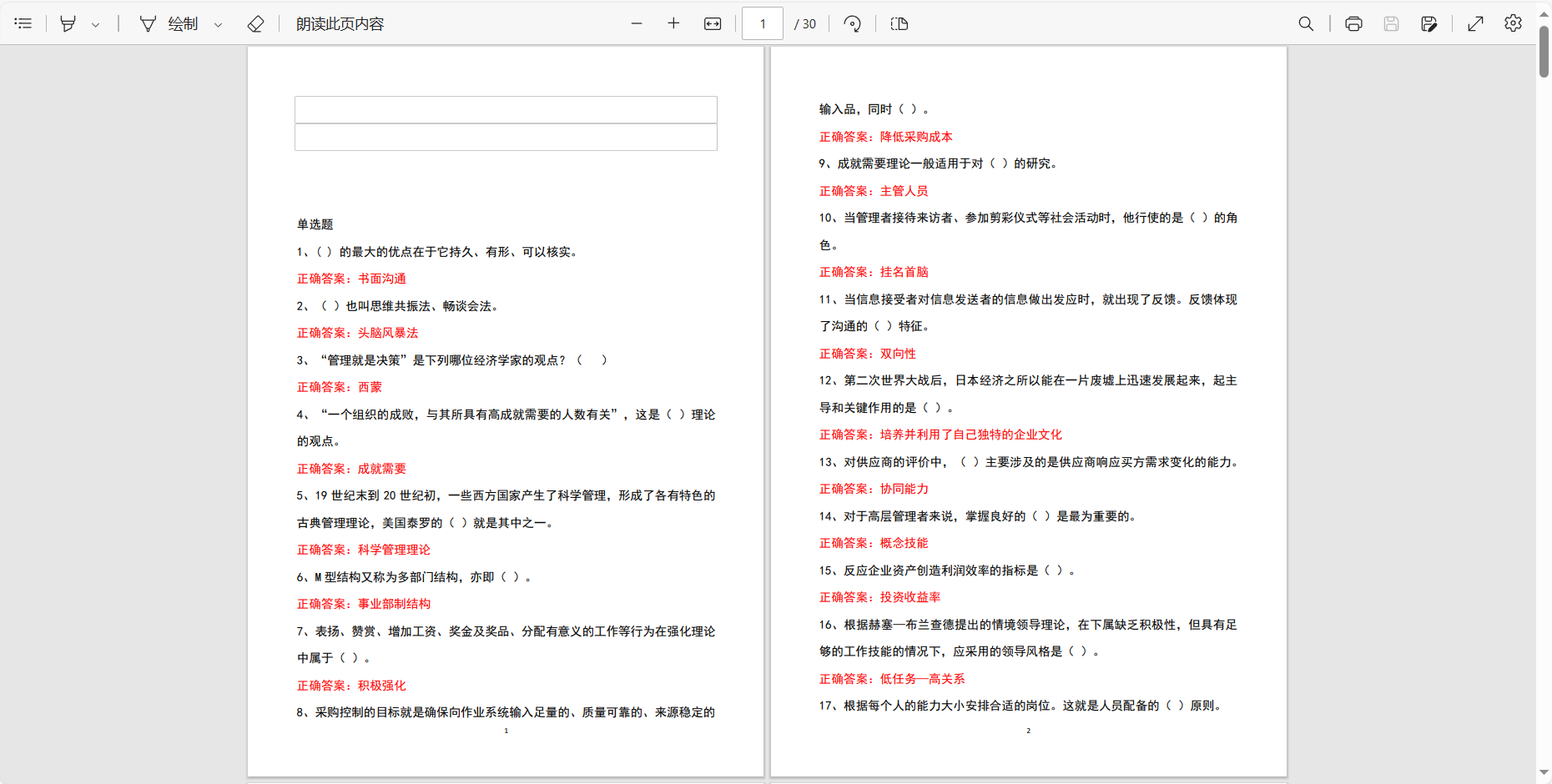
Task: Switch page view layout
Action: point(899,23)
